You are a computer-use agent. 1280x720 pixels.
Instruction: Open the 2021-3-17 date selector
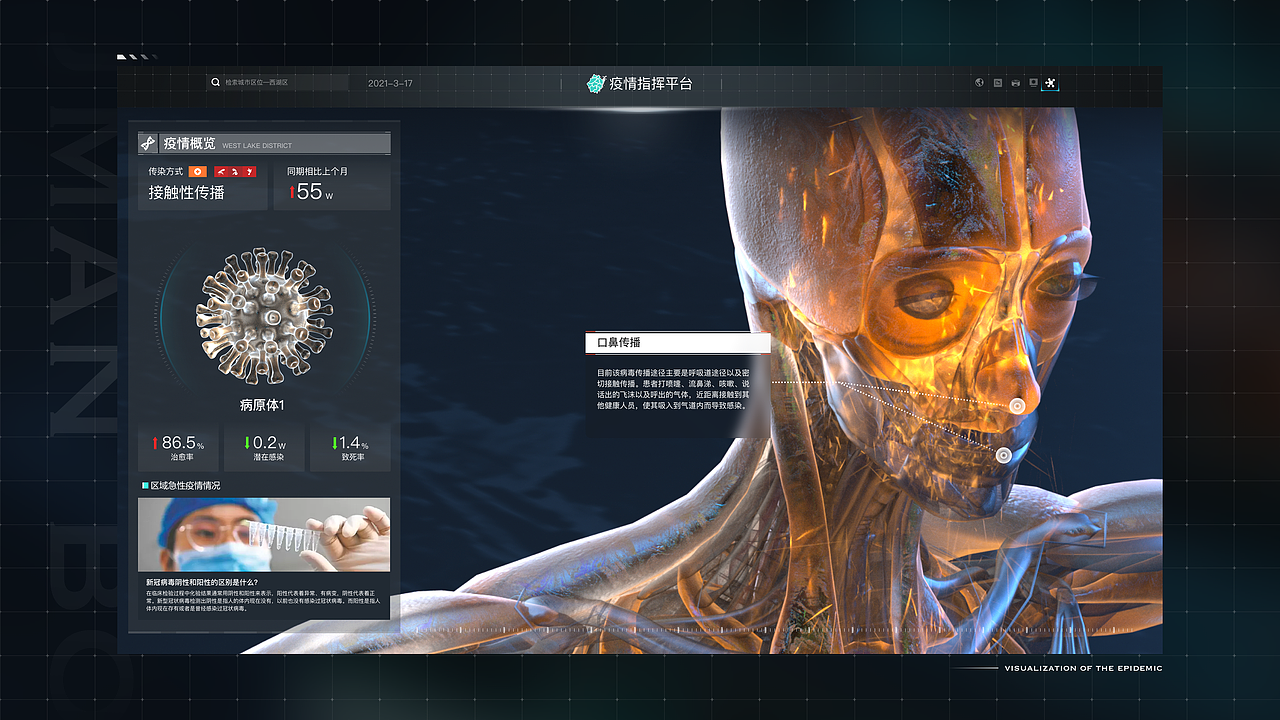[x=390, y=83]
